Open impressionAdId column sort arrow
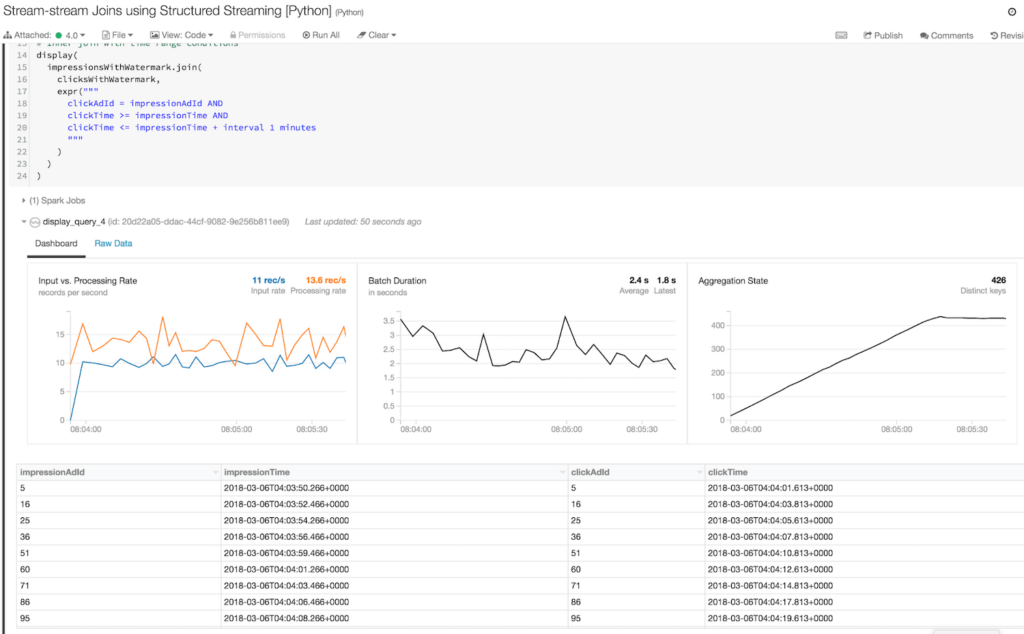The image size is (1024, 634). pyautogui.click(x=215, y=472)
